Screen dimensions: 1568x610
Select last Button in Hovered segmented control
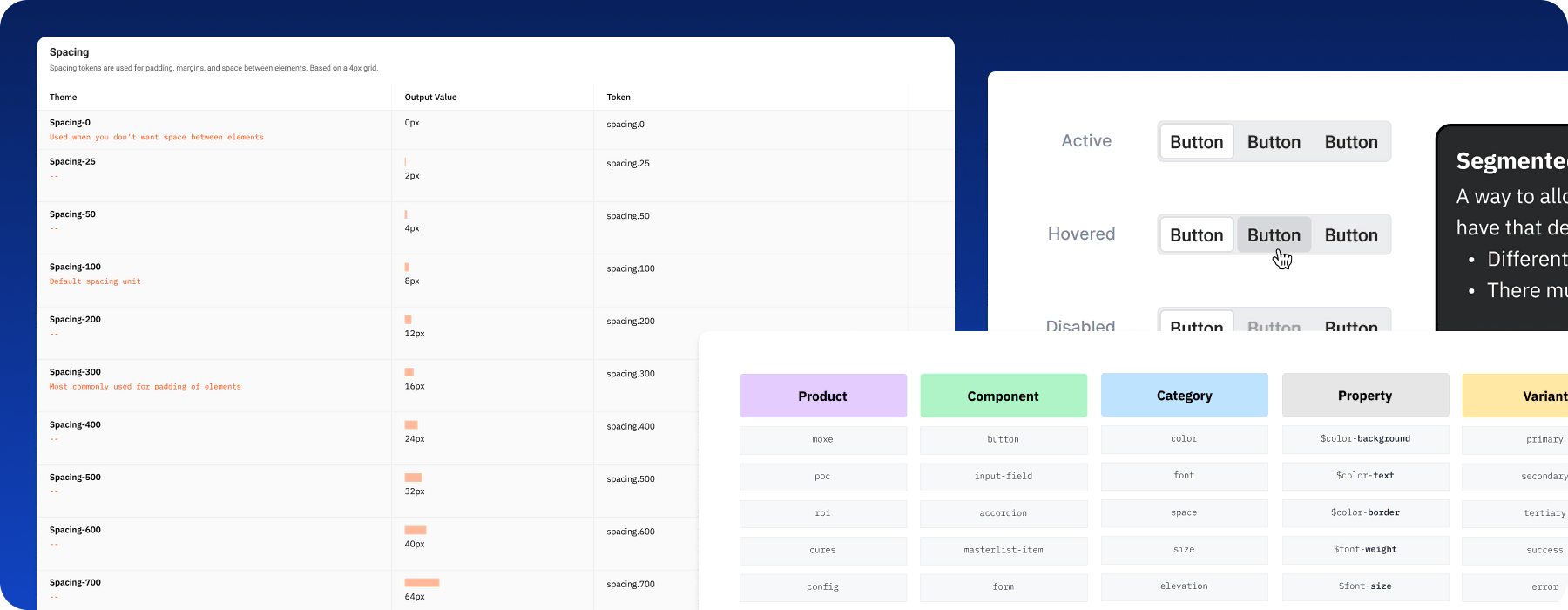1351,235
